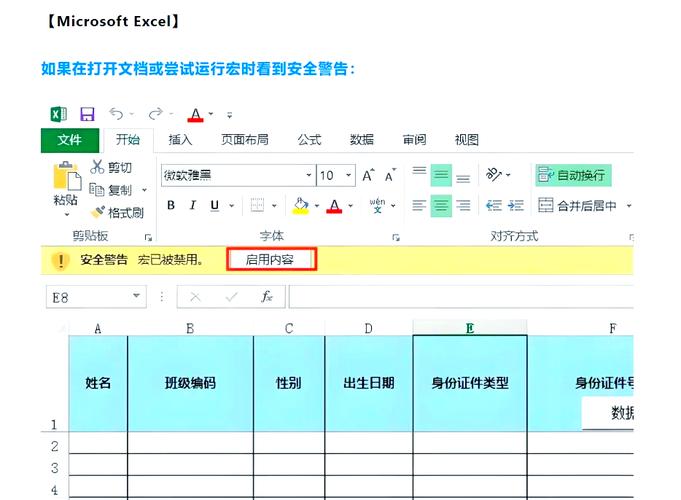Apply cell borders icon

pyautogui.click(x=258, y=205)
